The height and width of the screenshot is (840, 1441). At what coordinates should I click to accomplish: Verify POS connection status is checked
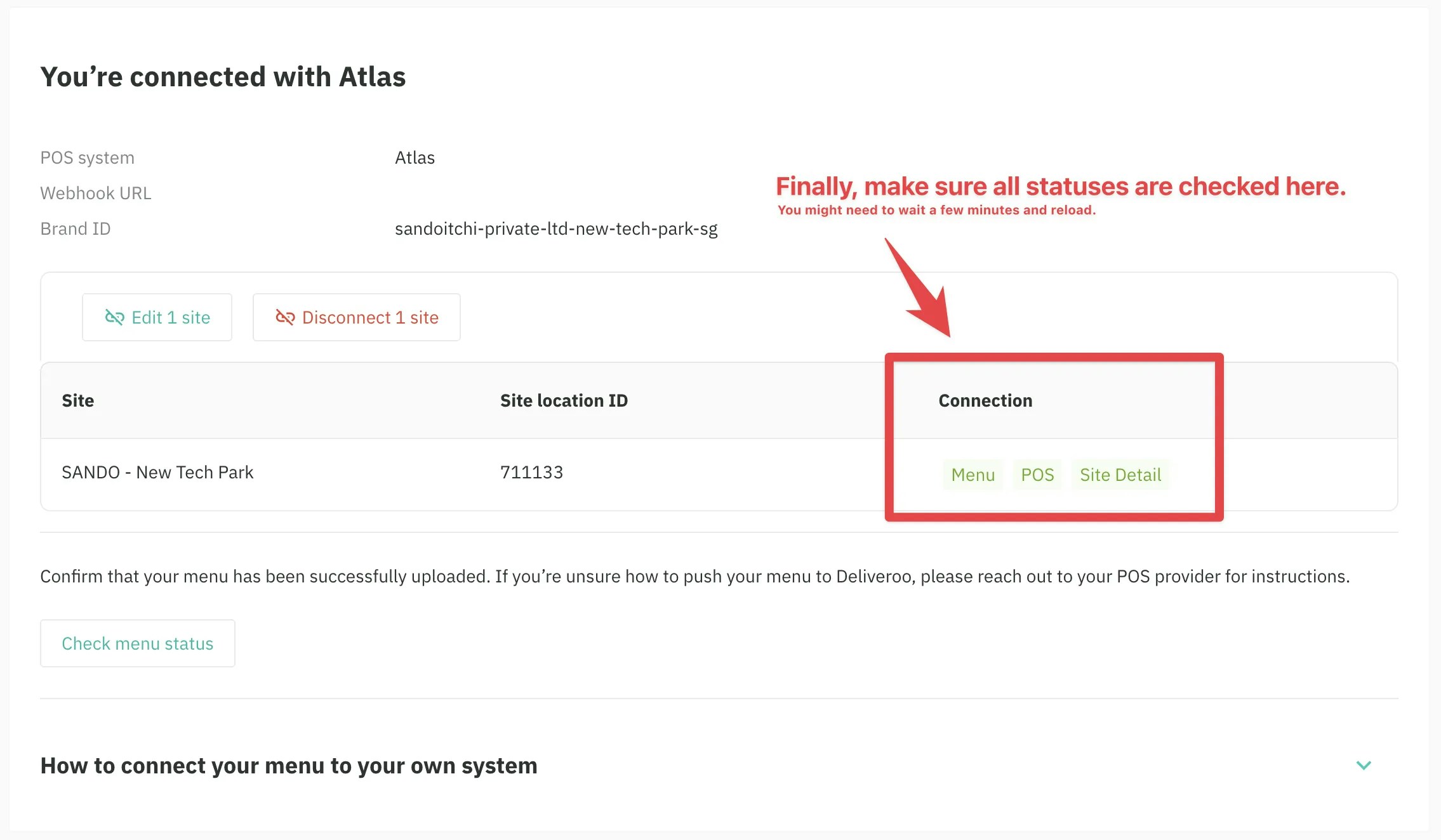point(1037,474)
